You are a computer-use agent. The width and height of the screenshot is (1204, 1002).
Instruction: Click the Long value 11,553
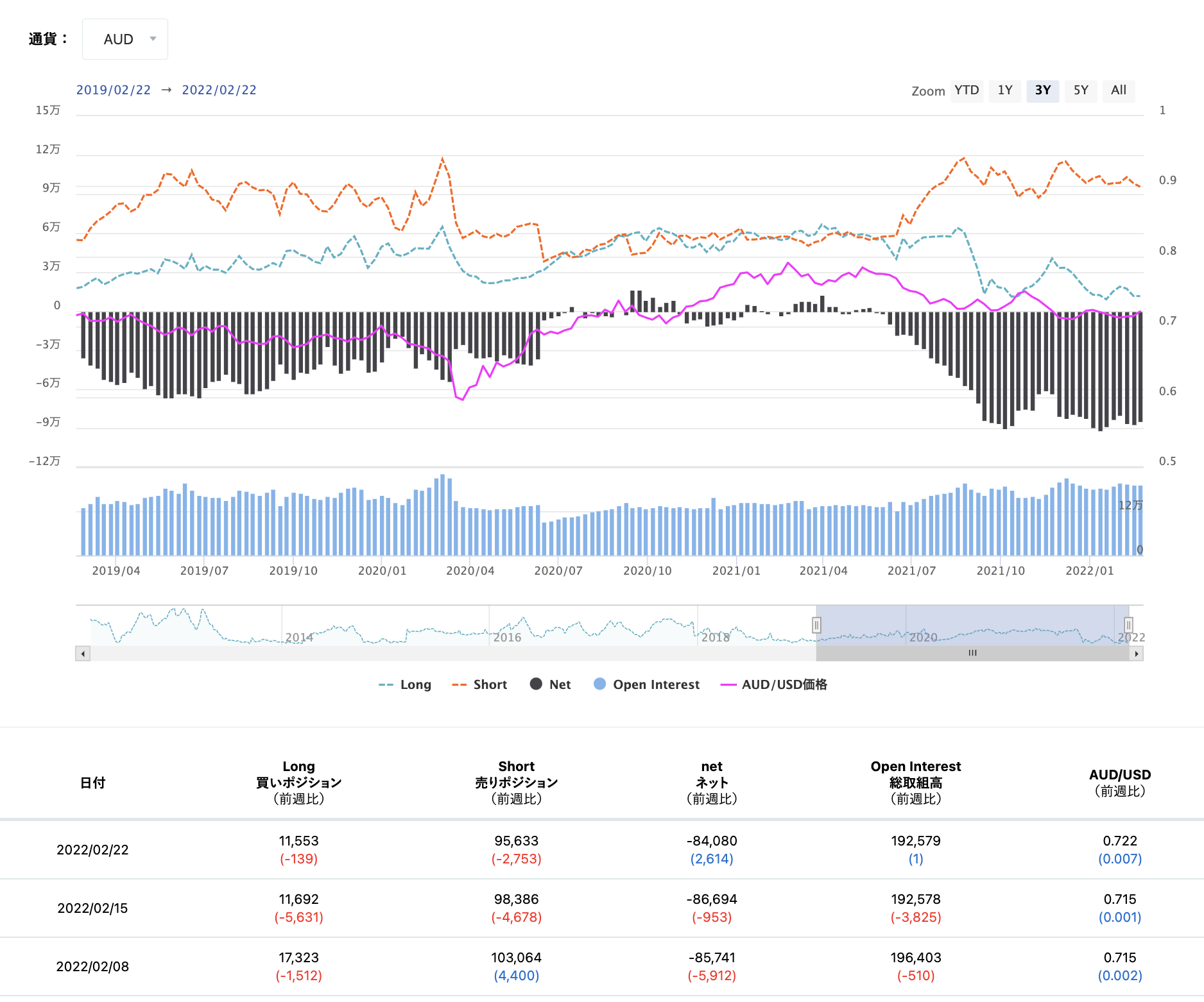[x=299, y=841]
